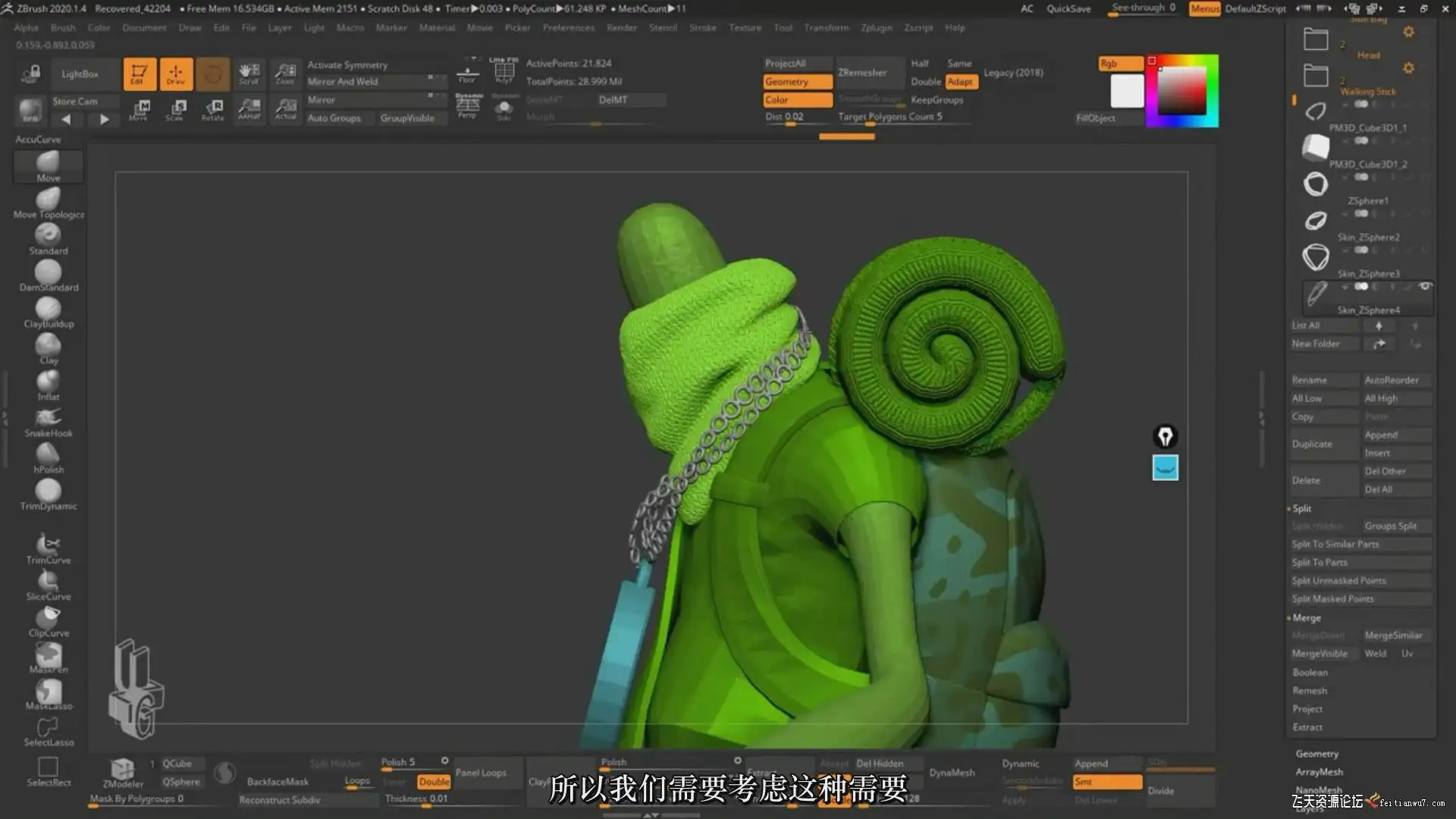
Task: Activate the Draw mode icon
Action: click(x=176, y=74)
